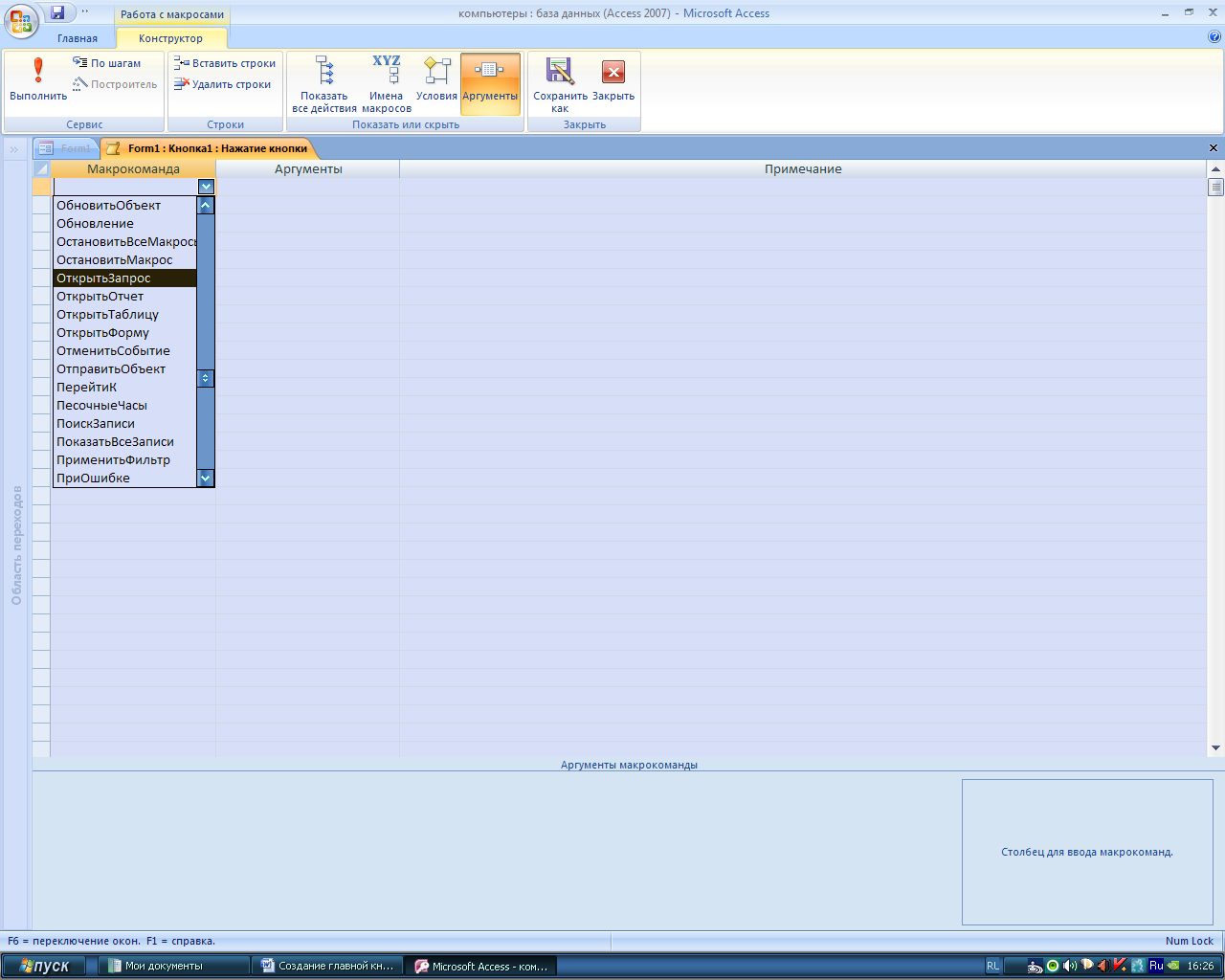
Task: Click Вставить строки to insert rows
Action: pos(225,63)
